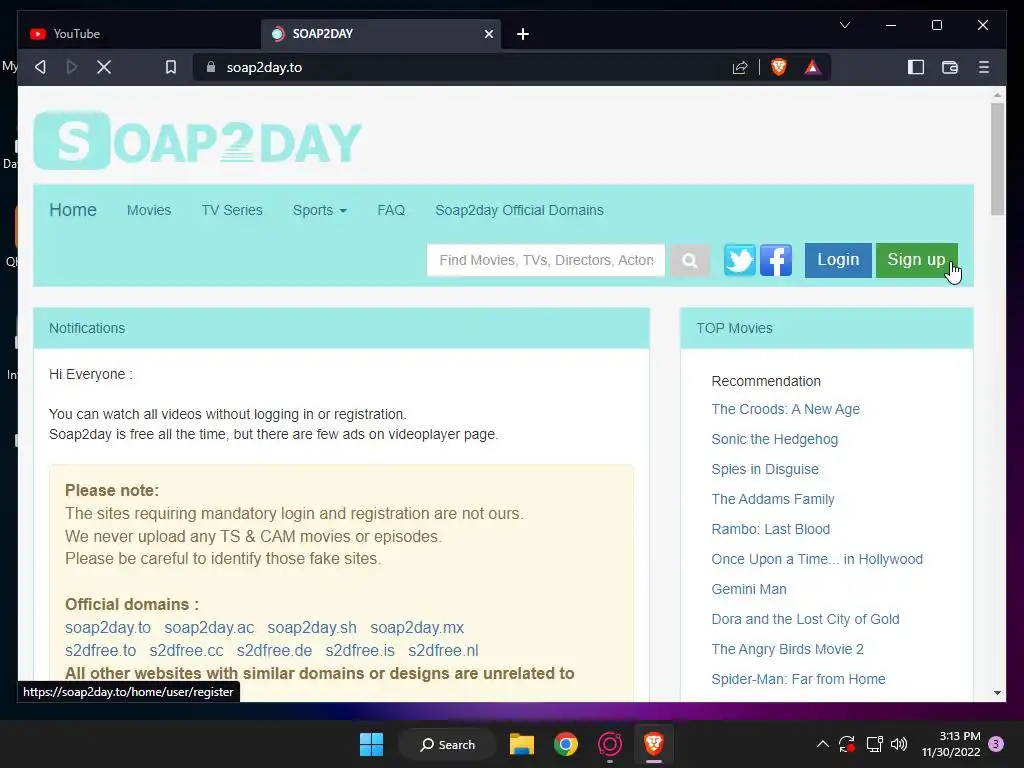Click the pink circular app on taskbar
The width and height of the screenshot is (1024, 768).
point(609,744)
